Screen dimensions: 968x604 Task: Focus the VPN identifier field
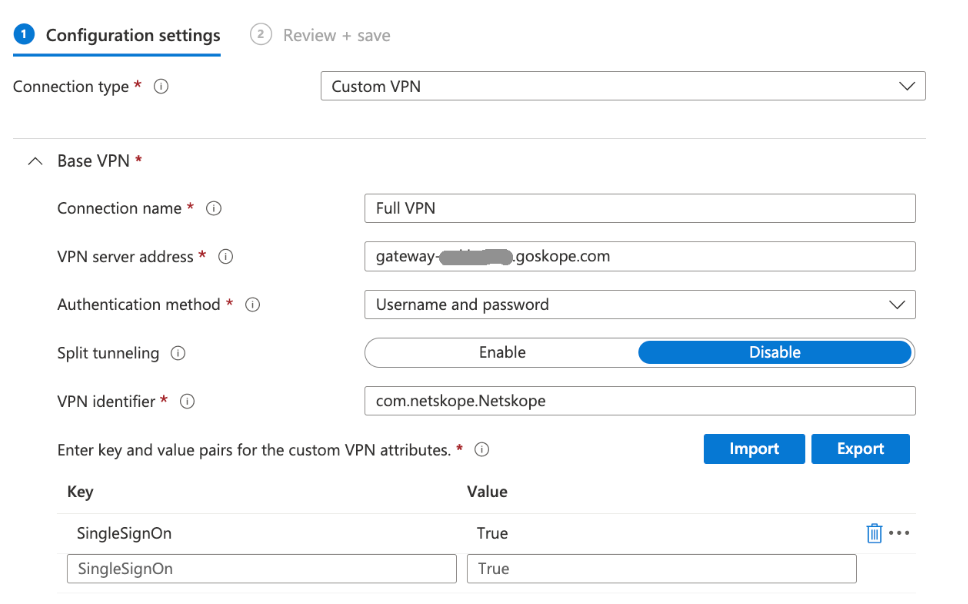pyautogui.click(x=640, y=401)
